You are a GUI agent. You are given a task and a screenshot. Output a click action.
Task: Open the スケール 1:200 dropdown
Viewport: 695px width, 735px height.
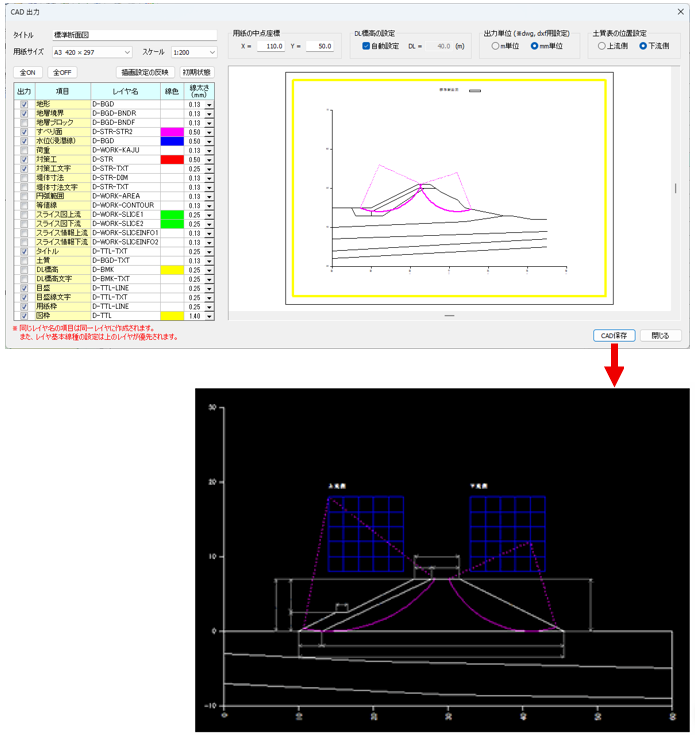[x=194, y=52]
